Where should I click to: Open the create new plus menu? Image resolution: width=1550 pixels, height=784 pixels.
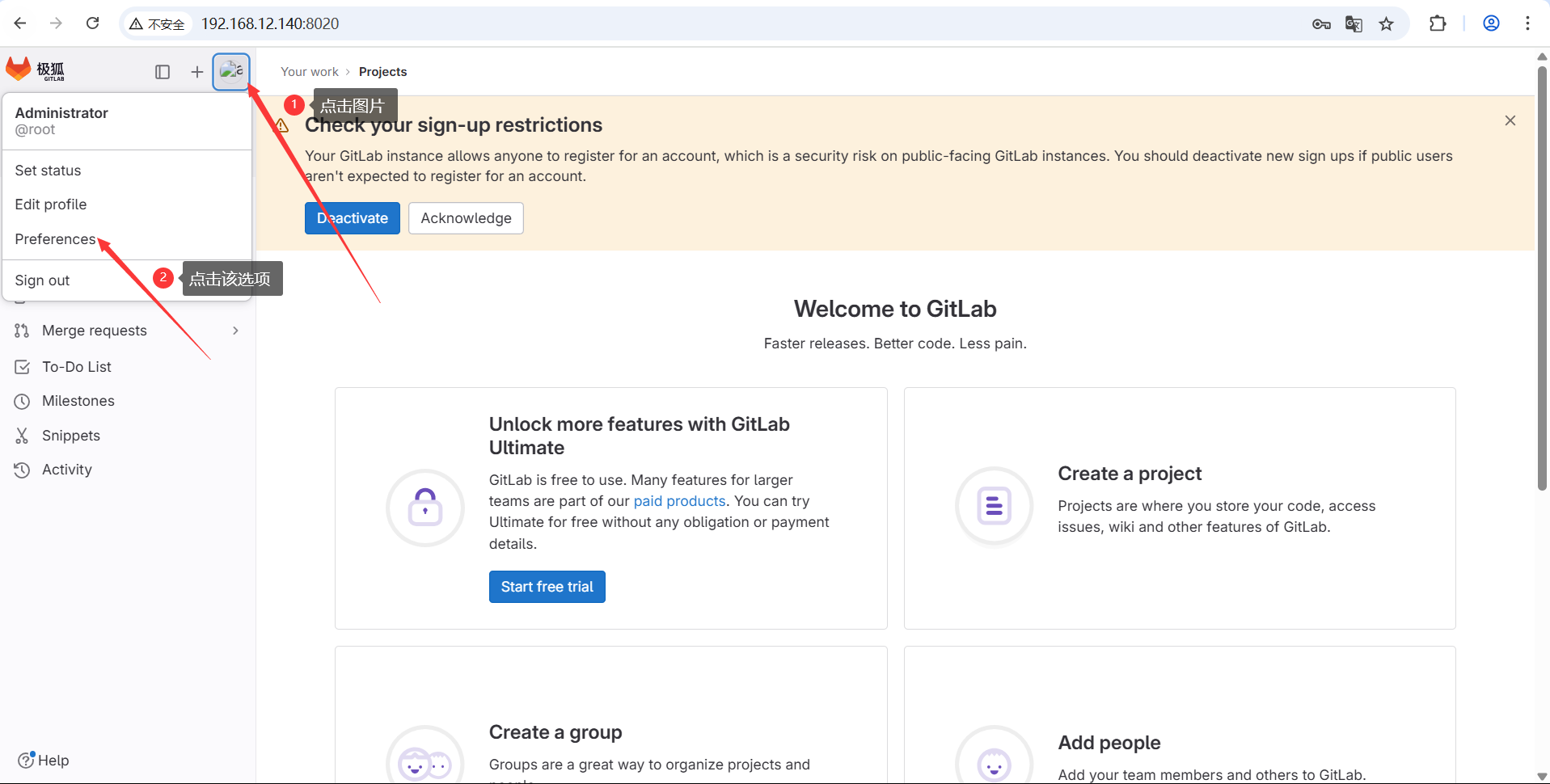(196, 72)
